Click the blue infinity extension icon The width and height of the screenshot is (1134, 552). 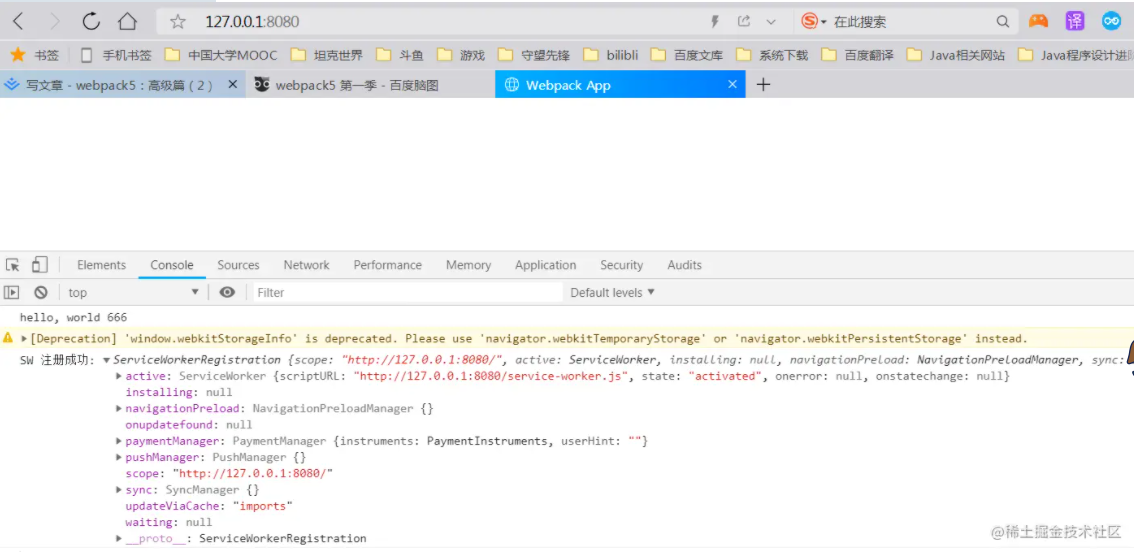point(1112,22)
